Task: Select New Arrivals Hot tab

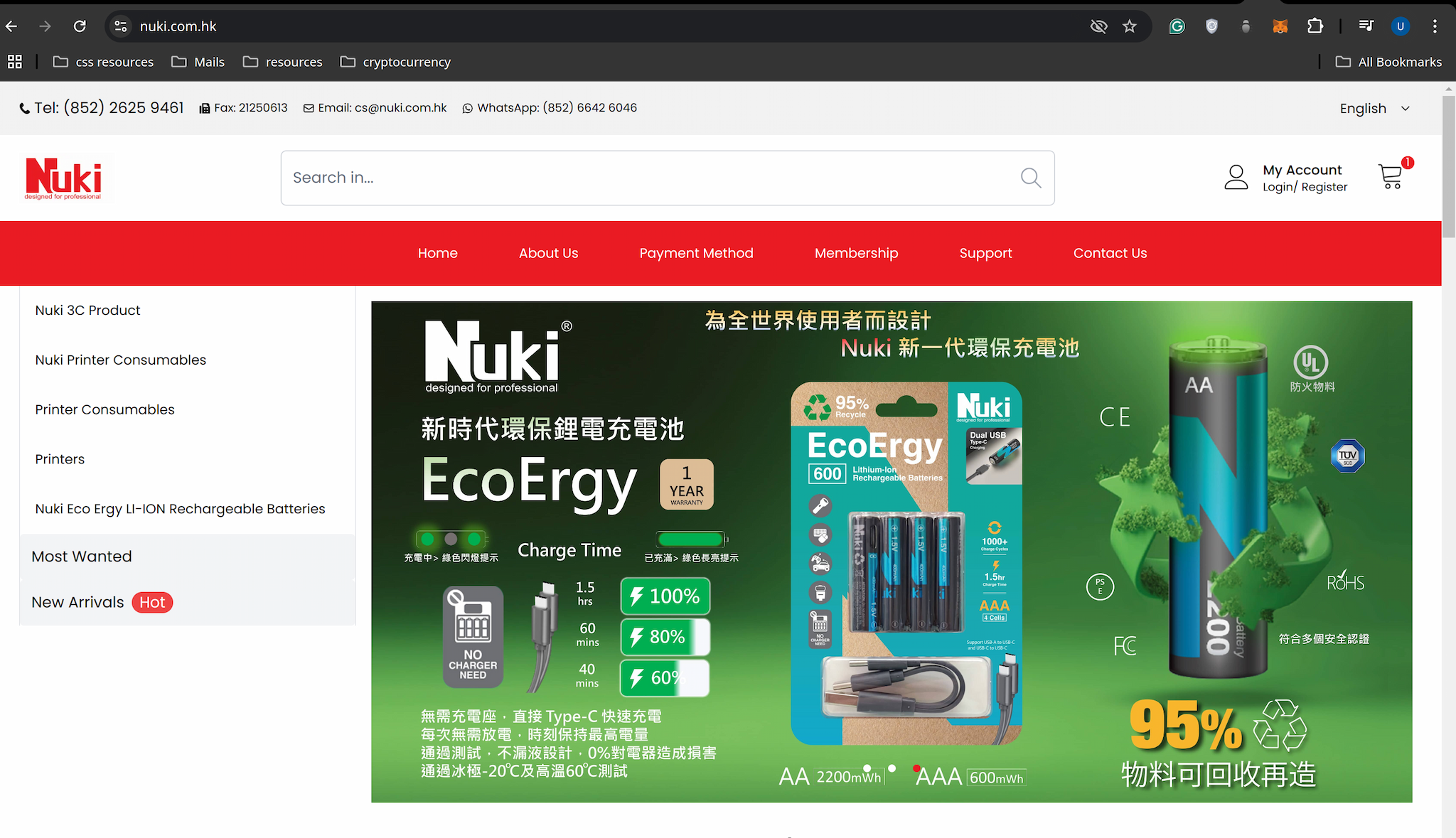Action: (102, 602)
